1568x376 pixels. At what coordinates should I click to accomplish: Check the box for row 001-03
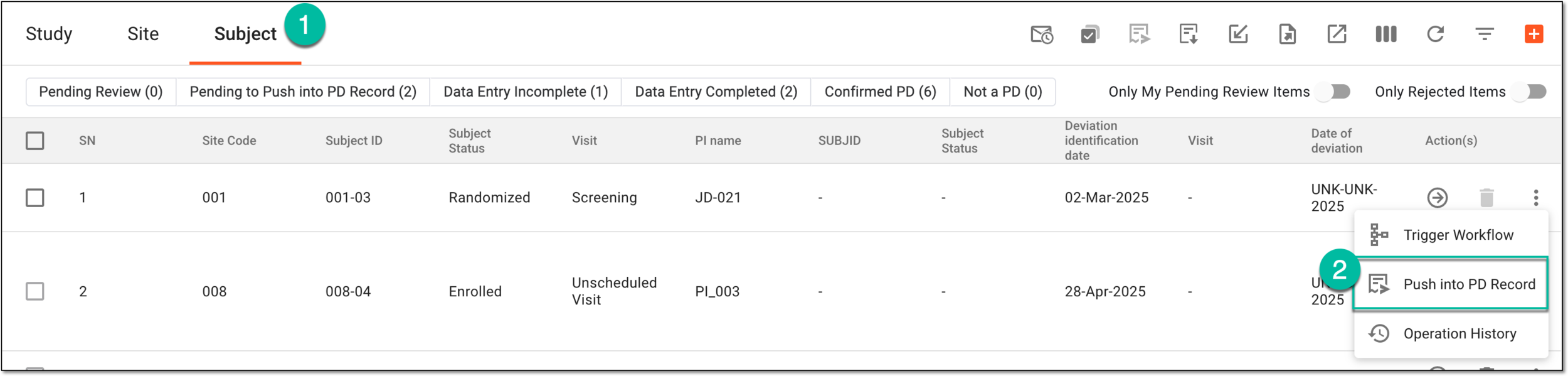click(35, 198)
